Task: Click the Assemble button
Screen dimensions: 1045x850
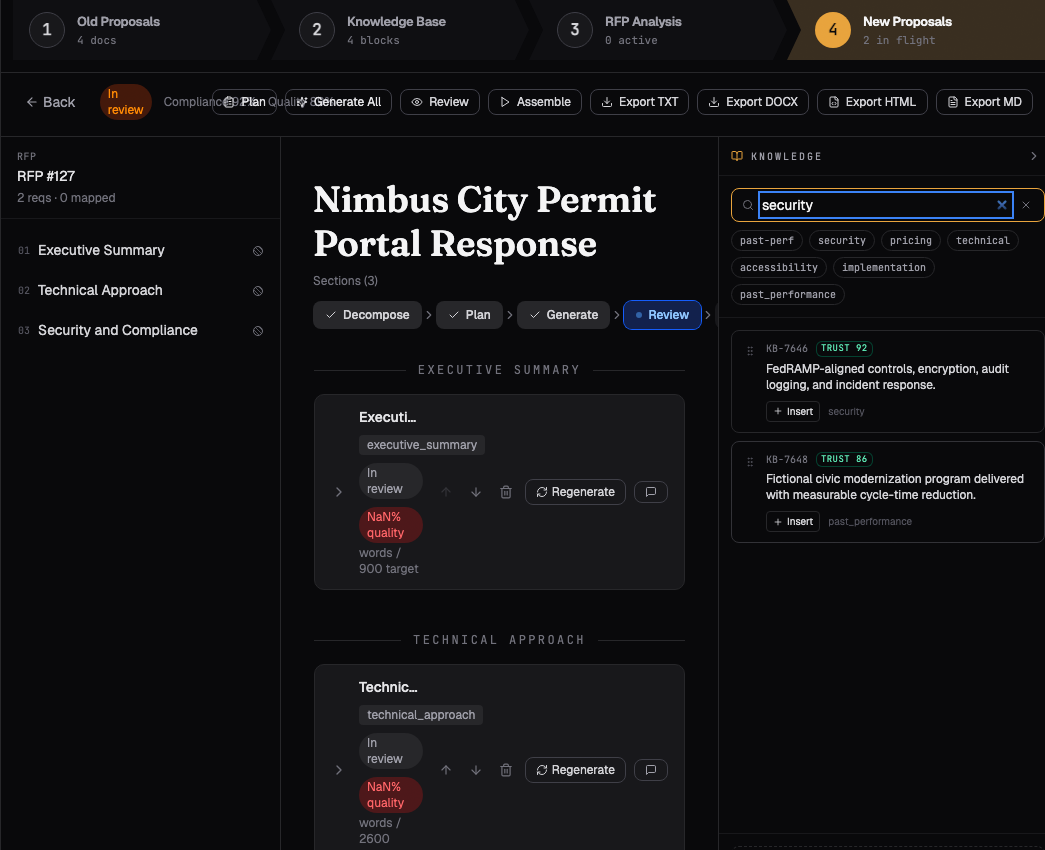Action: tap(535, 102)
